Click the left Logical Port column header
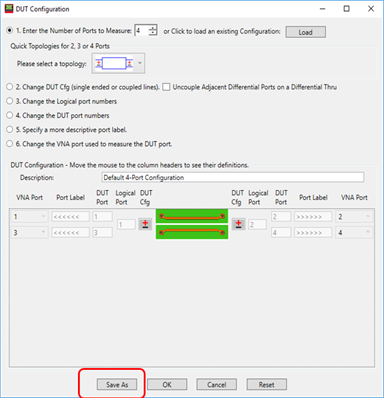Viewport: 384px width, 398px height. click(125, 197)
